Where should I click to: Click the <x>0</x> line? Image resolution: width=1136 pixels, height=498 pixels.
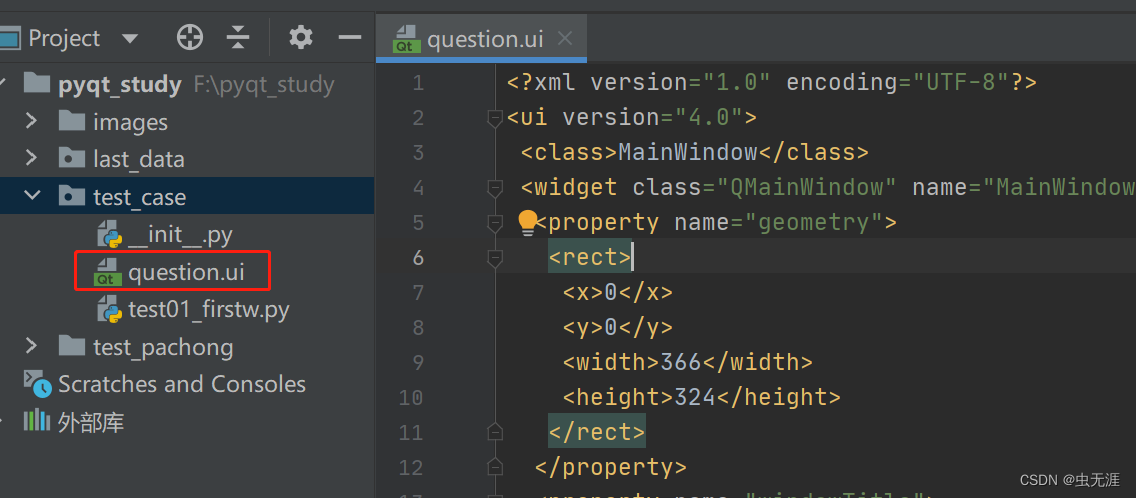(618, 292)
